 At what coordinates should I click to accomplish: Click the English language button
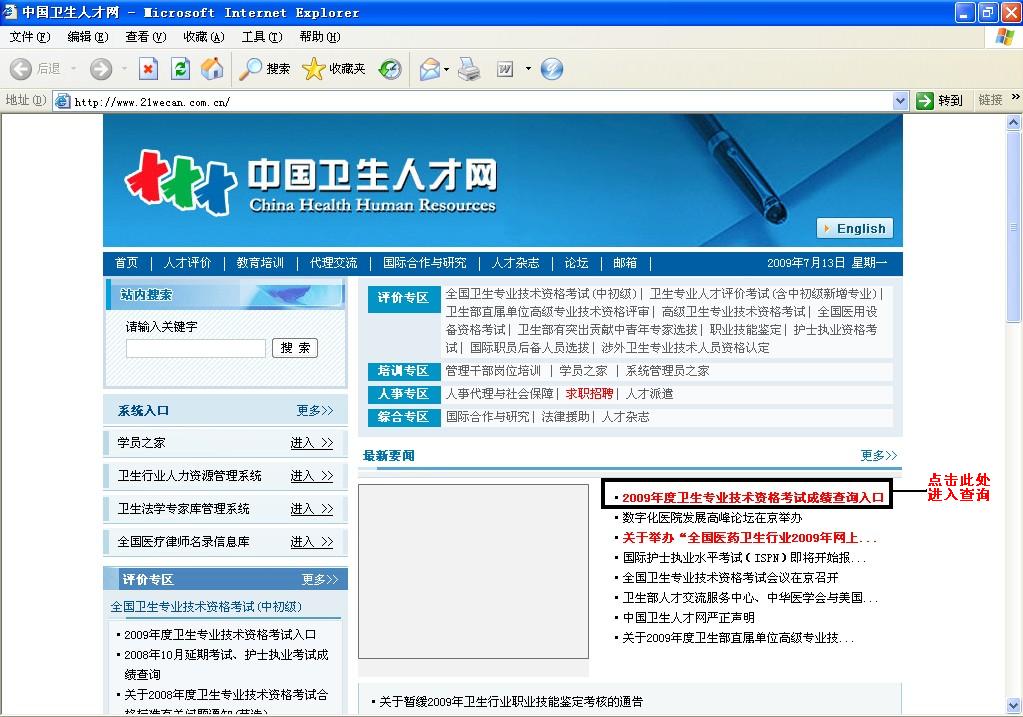point(855,228)
